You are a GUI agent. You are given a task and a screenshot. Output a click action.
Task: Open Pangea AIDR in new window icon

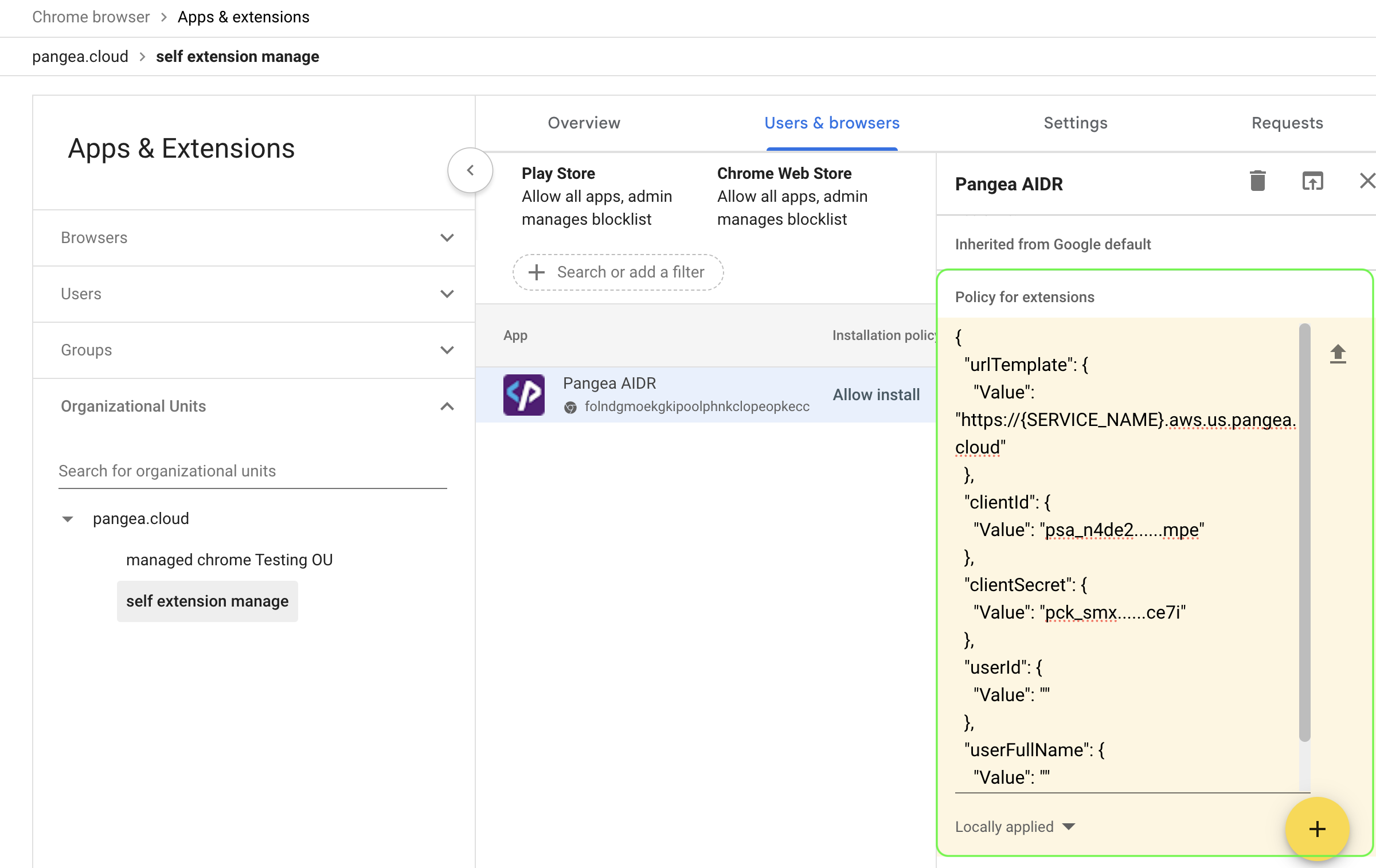1312,181
